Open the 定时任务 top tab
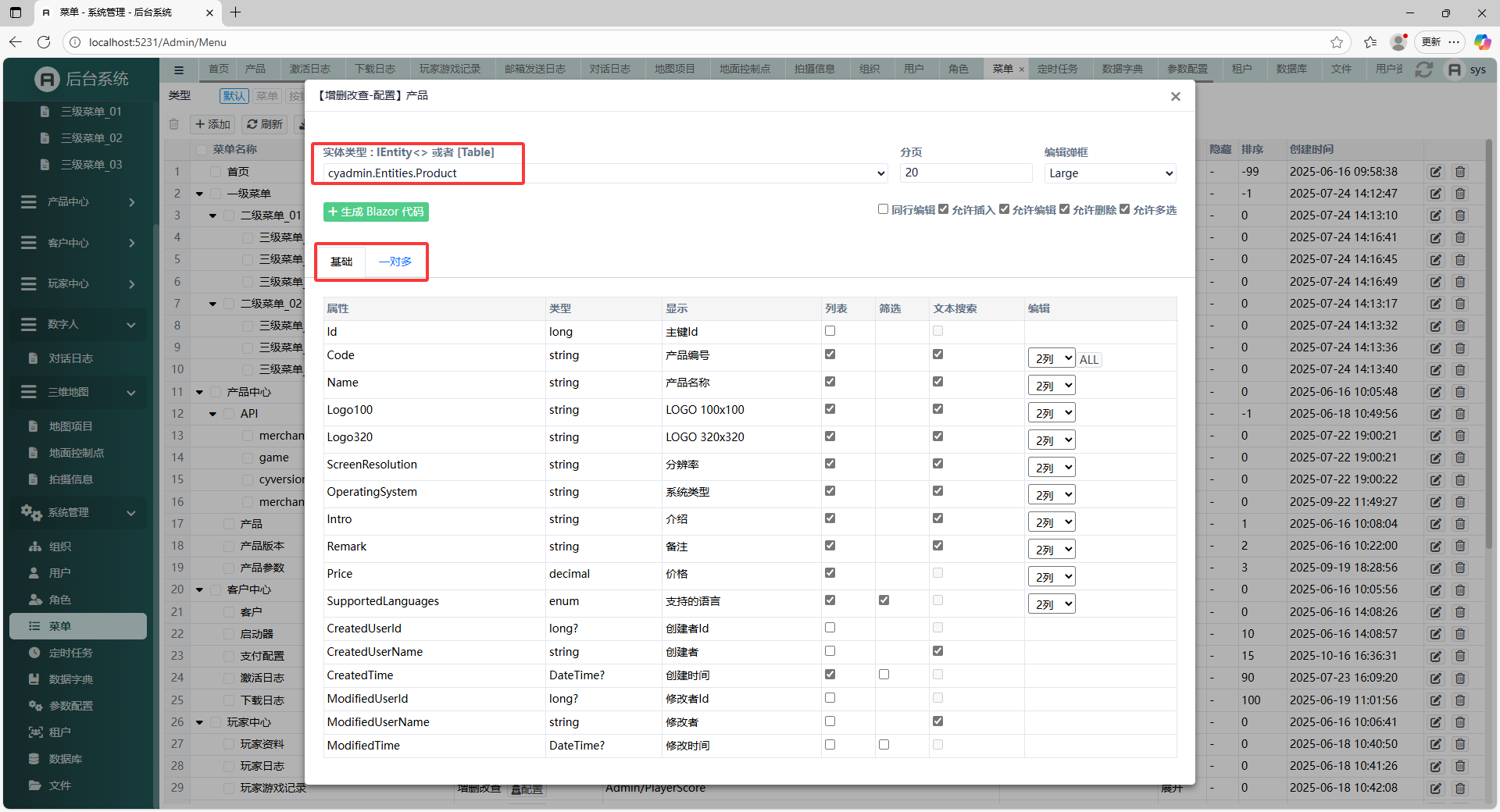Viewport: 1500px width, 812px height. pos(1057,69)
